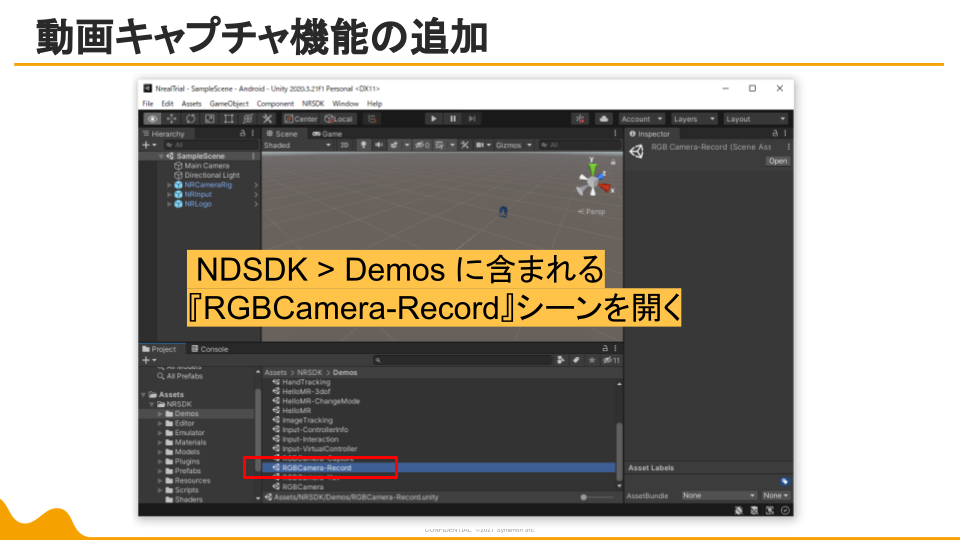
Task: Toggle hidden packages count in Project
Action: (611, 360)
